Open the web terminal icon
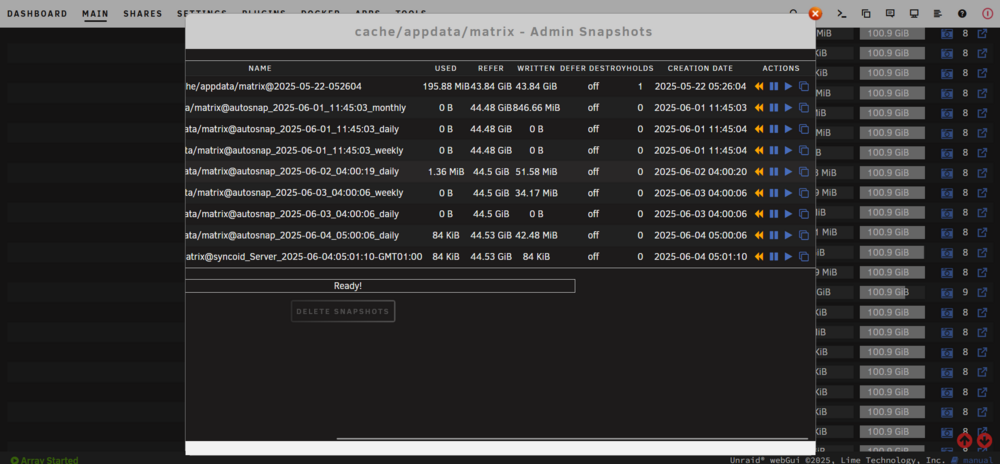The width and height of the screenshot is (1000, 464). click(842, 13)
